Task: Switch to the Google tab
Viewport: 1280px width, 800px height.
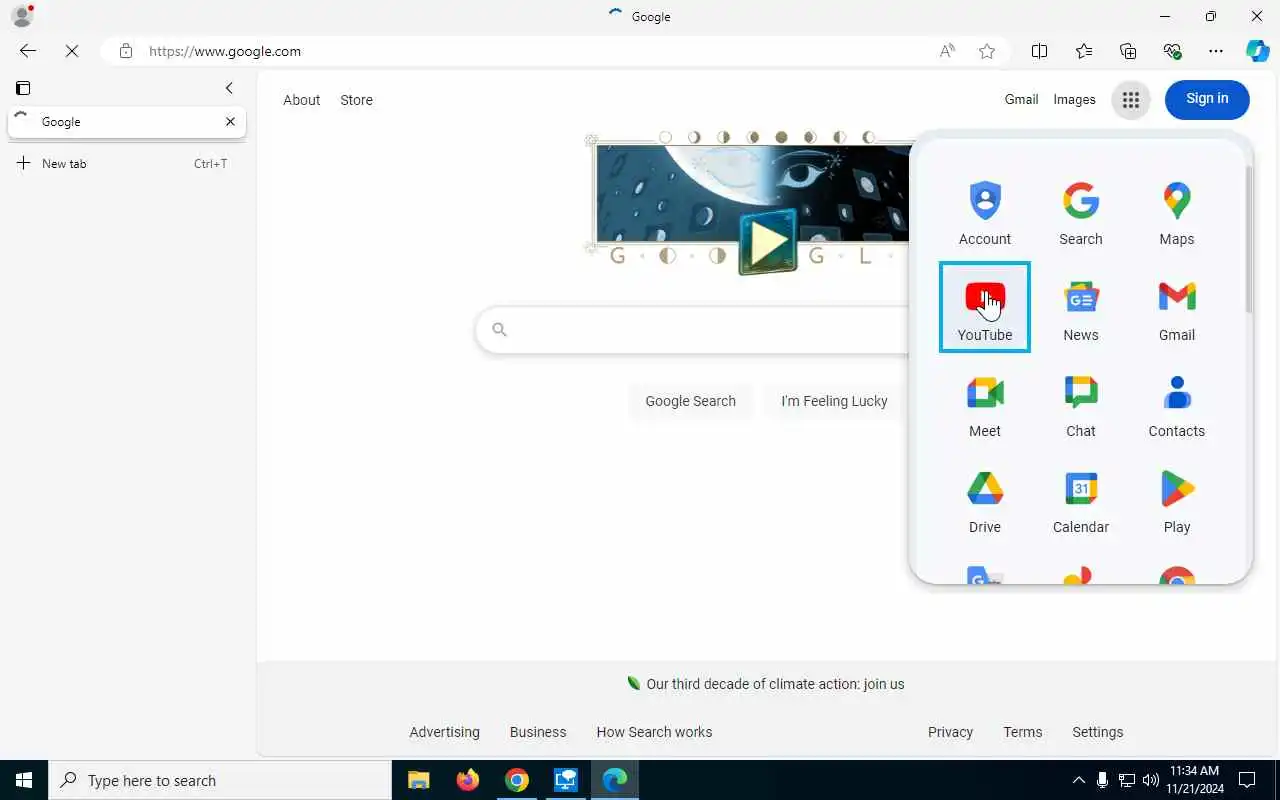Action: (x=127, y=122)
